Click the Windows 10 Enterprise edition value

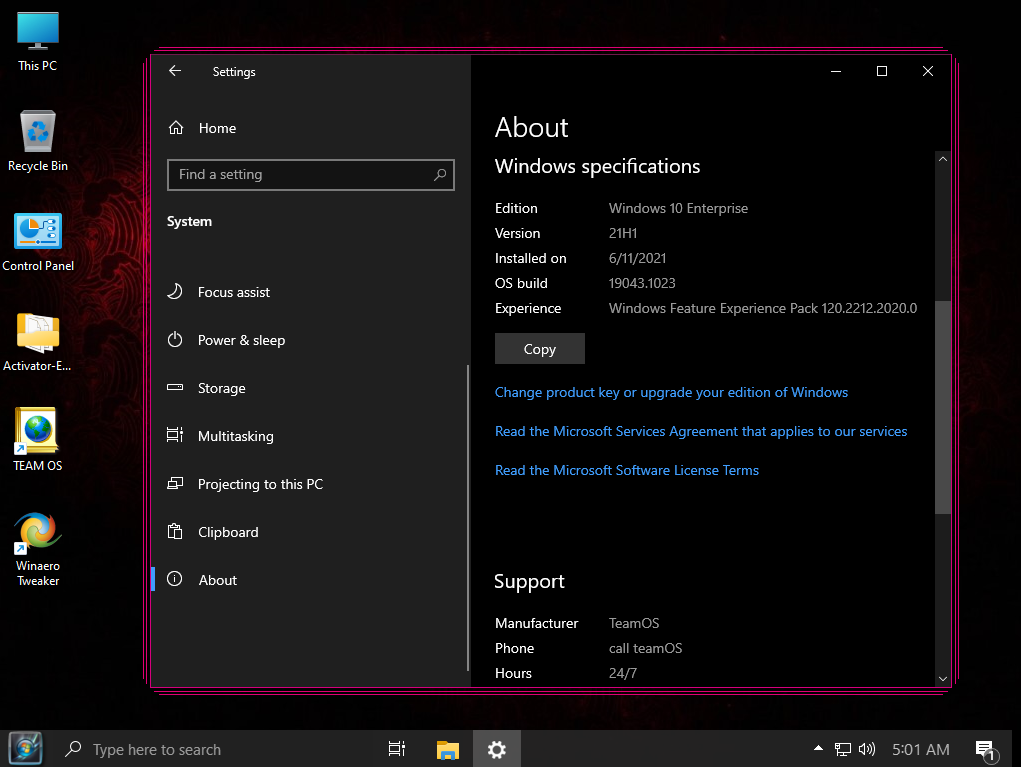click(678, 208)
